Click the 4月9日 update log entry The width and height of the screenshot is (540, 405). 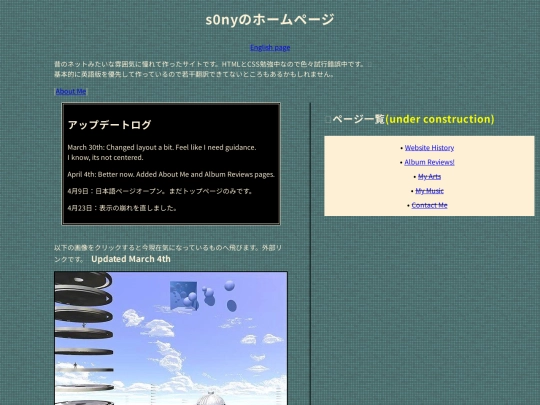click(x=160, y=191)
